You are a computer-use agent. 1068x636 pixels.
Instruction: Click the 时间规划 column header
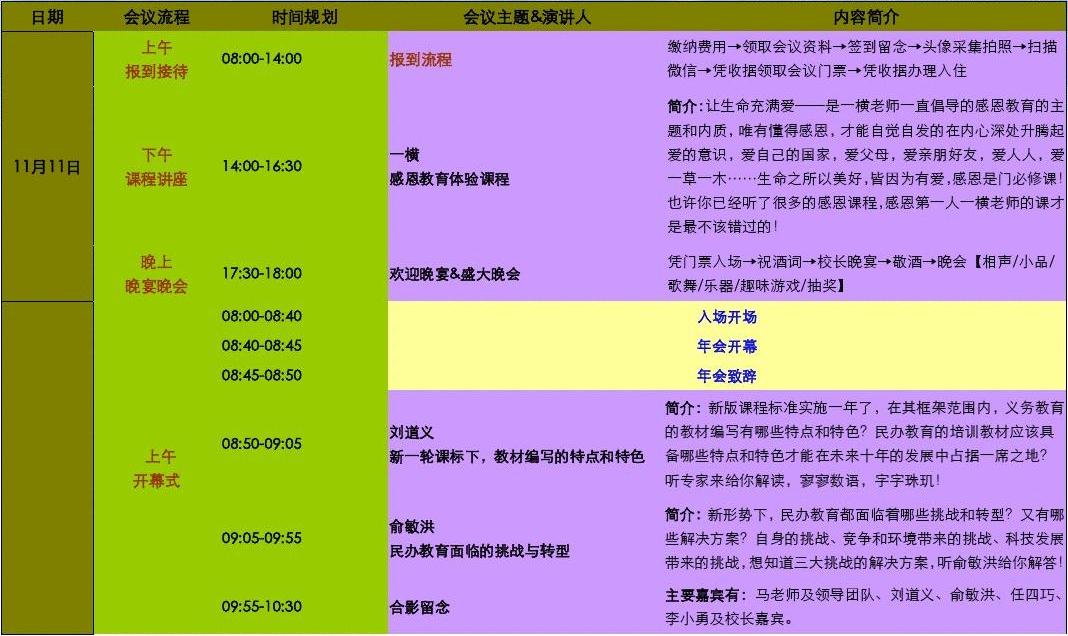(304, 17)
